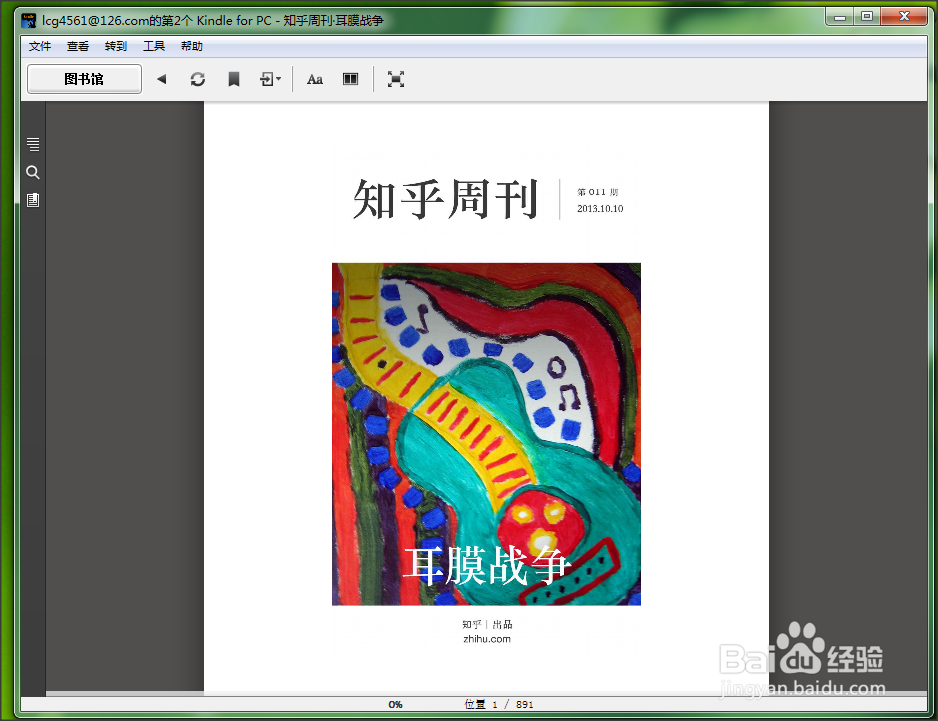Open the search icon in the sidebar
The height and width of the screenshot is (721, 938).
[33, 171]
